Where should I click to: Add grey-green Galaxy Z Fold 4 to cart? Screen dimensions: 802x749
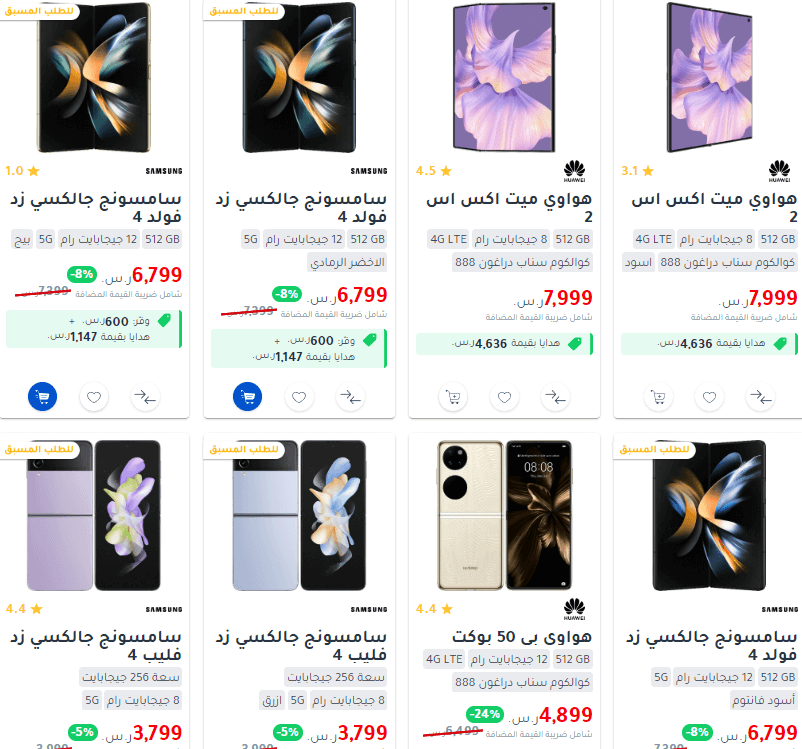[x=248, y=396]
